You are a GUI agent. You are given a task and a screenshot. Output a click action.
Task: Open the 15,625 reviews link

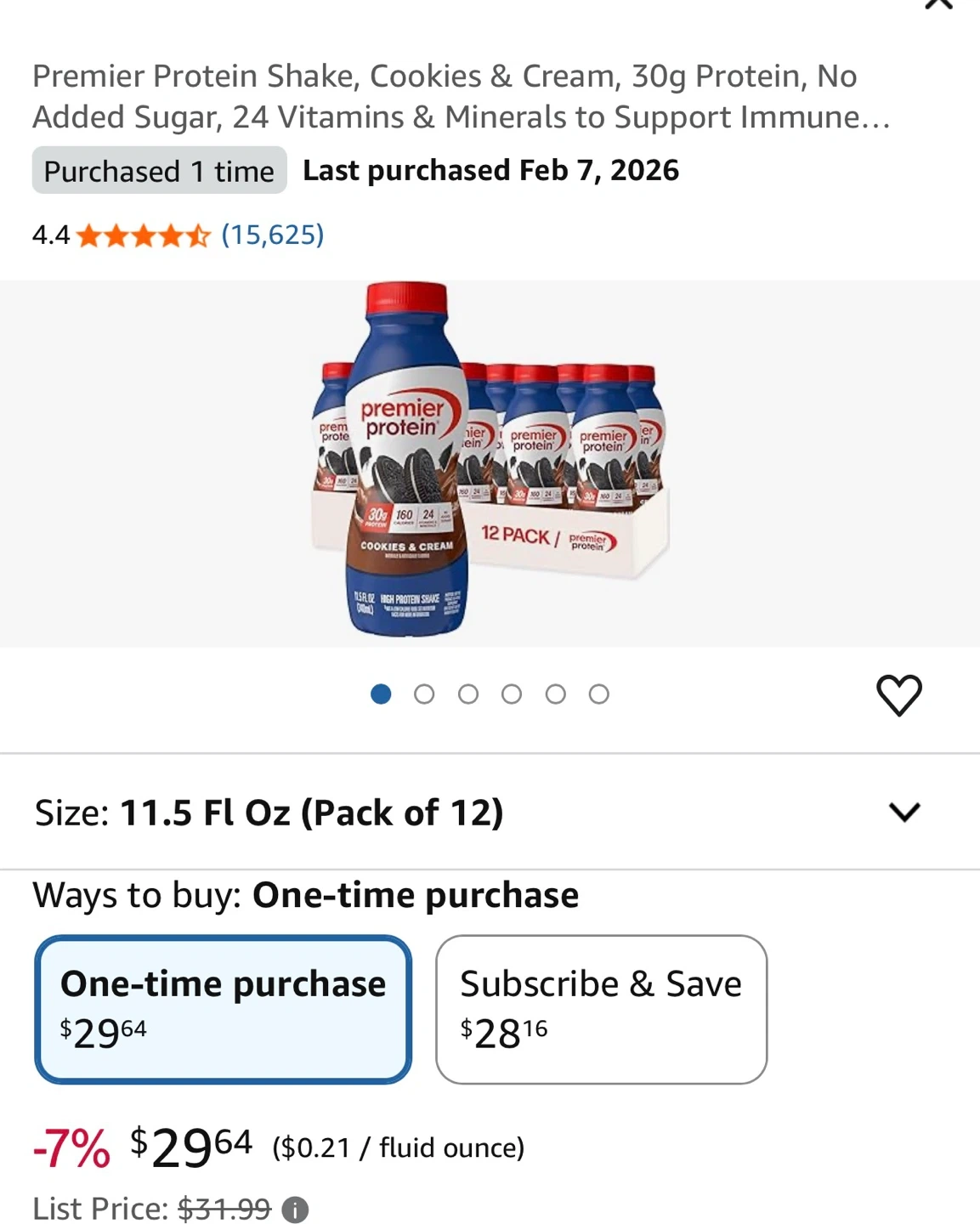(273, 235)
